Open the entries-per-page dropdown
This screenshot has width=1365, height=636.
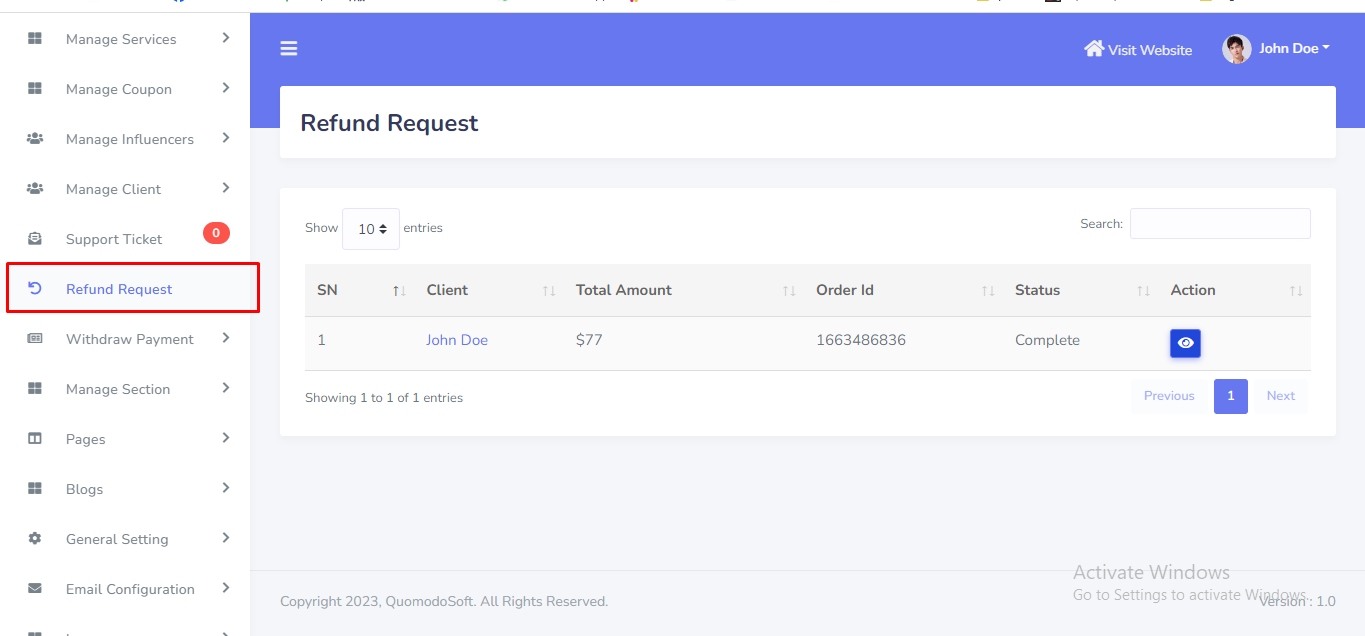371,229
